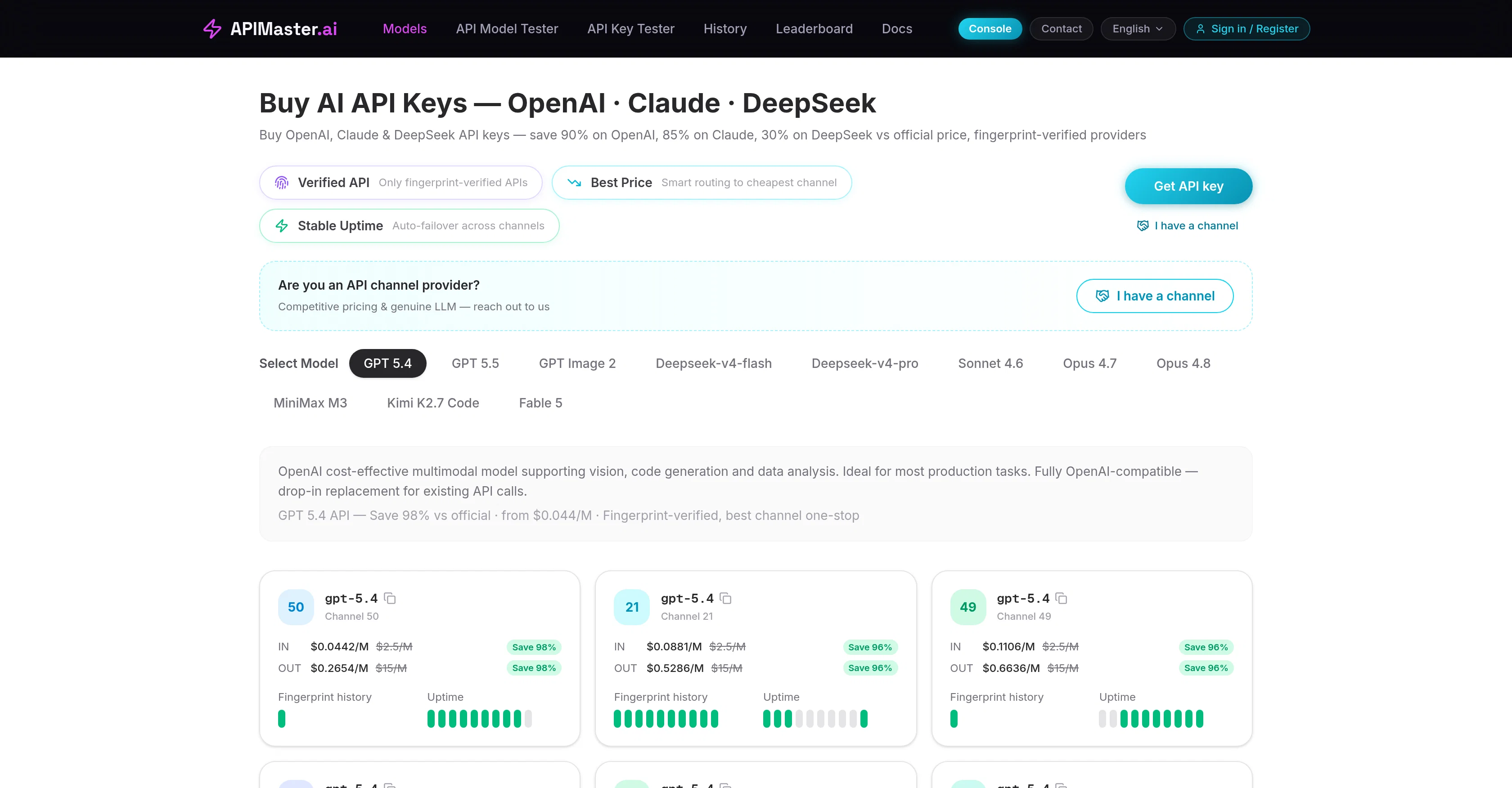Copy the gpt-5.4 name on Channel 21
Viewport: 1512px width, 788px height.
point(725,599)
